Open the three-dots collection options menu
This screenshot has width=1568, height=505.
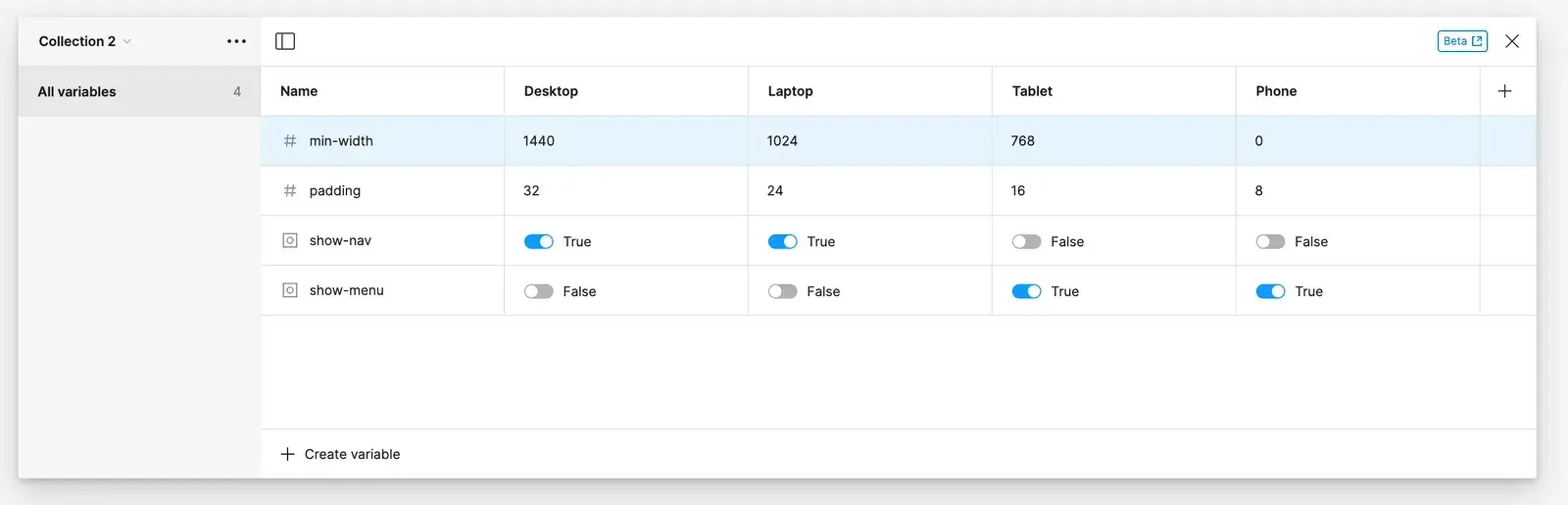click(236, 41)
